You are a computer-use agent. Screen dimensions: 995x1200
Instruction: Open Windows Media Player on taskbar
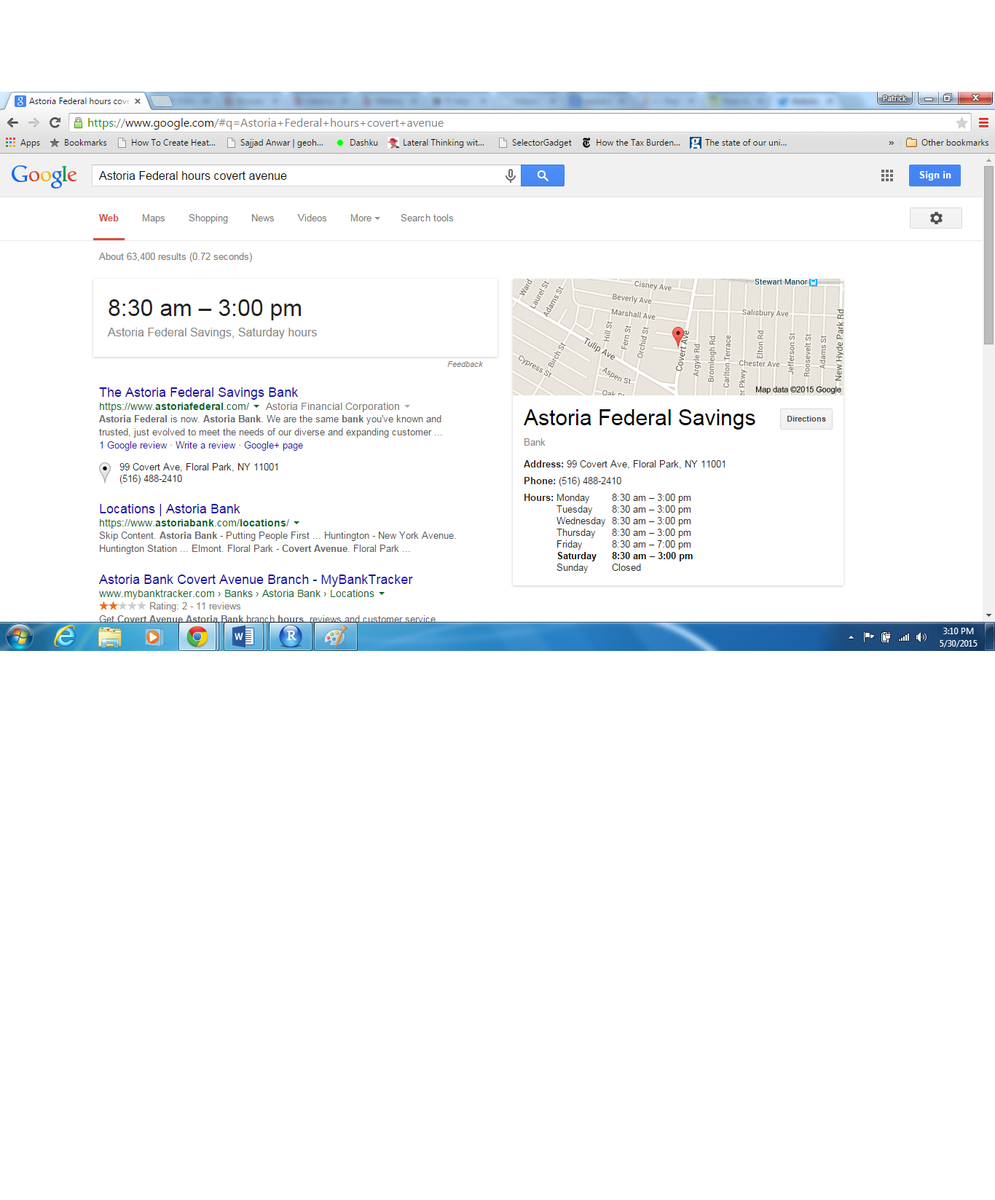tap(153, 636)
